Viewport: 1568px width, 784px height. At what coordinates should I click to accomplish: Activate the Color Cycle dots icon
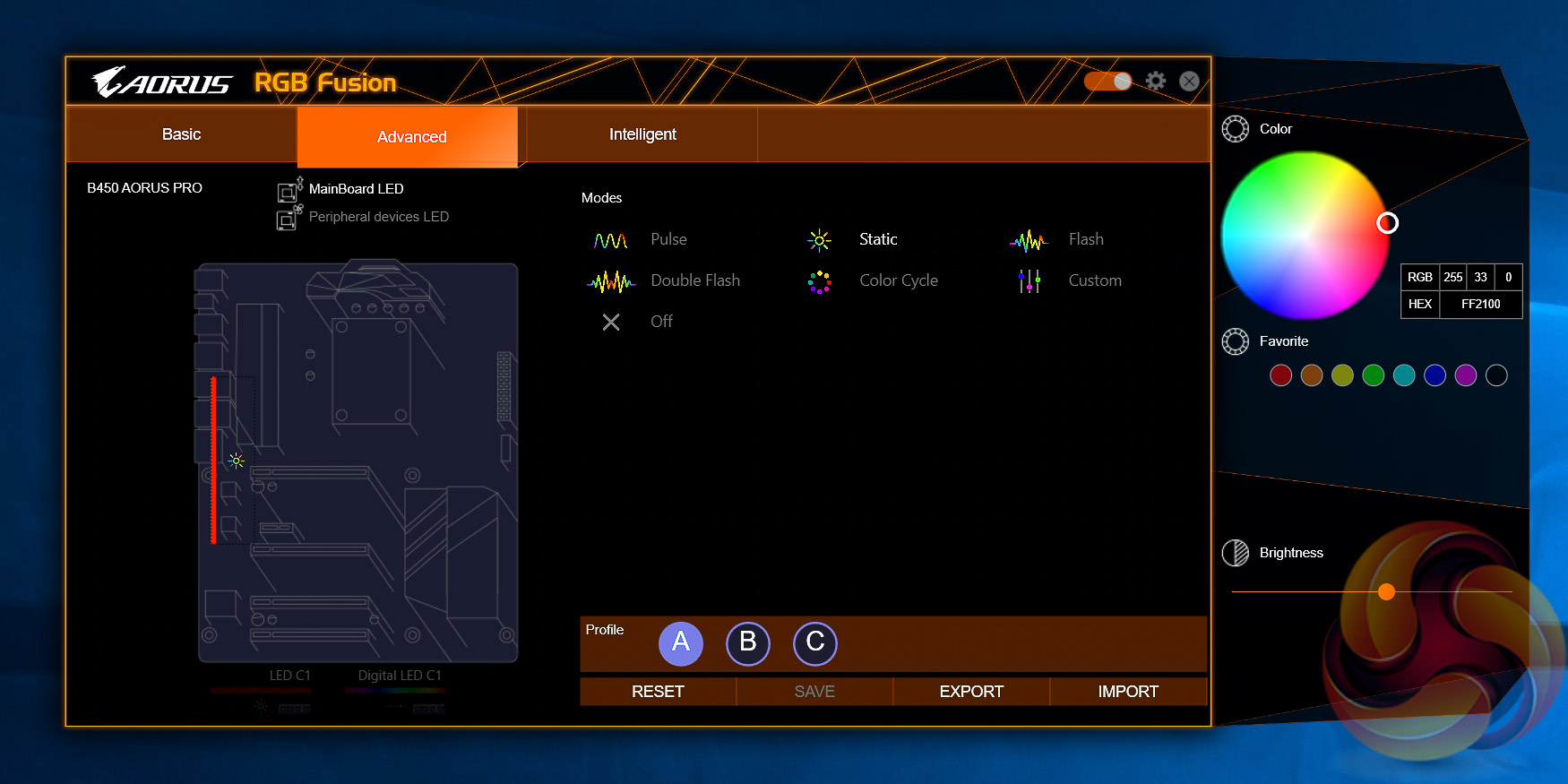point(819,282)
